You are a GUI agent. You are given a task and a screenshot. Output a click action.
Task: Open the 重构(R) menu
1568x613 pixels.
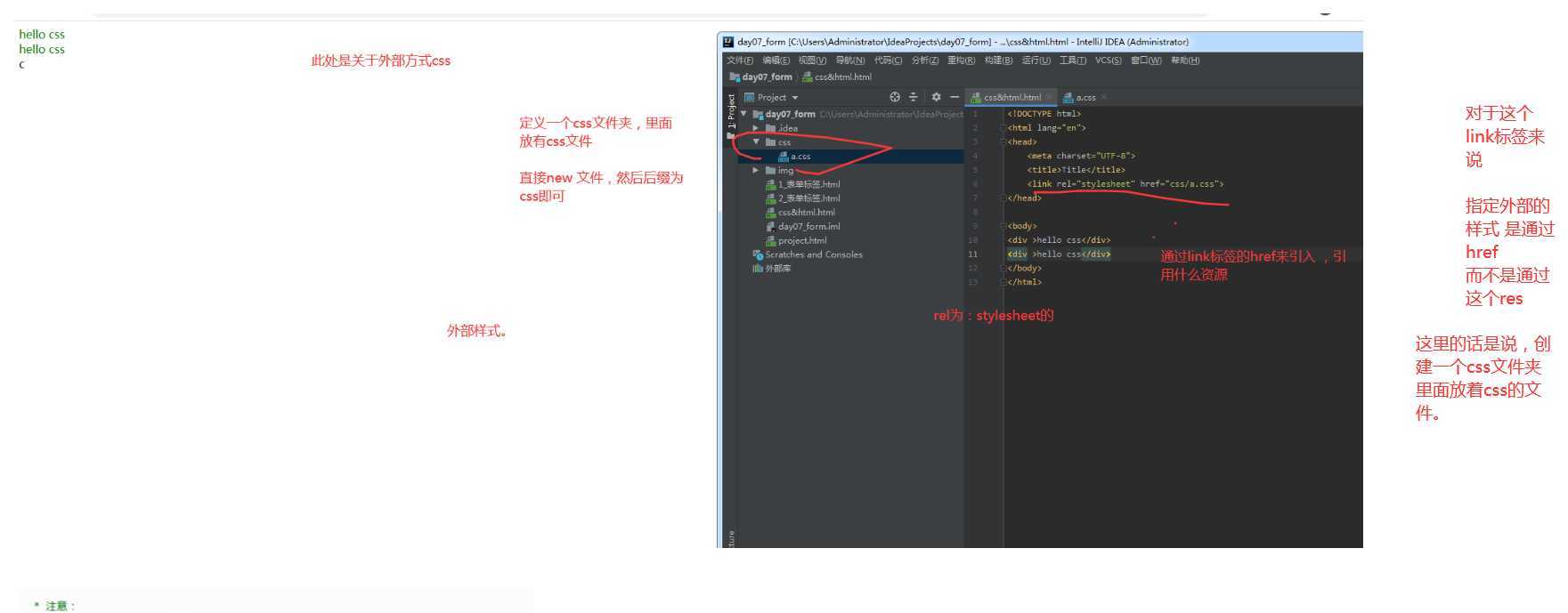pyautogui.click(x=962, y=60)
